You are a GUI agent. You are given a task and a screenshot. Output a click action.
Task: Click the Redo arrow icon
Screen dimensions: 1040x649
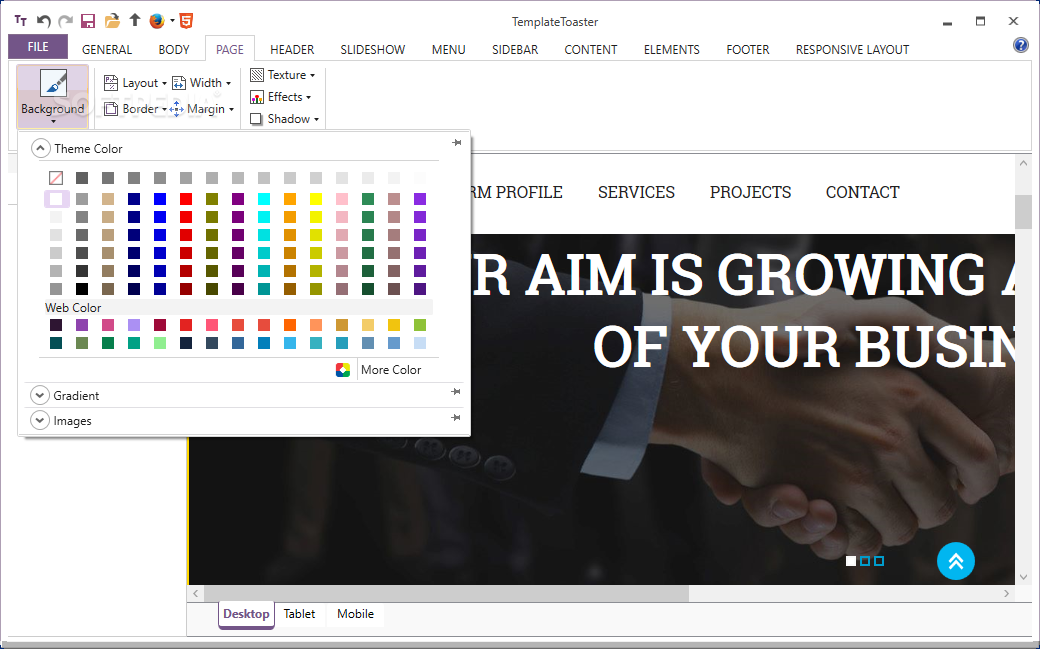[x=65, y=21]
